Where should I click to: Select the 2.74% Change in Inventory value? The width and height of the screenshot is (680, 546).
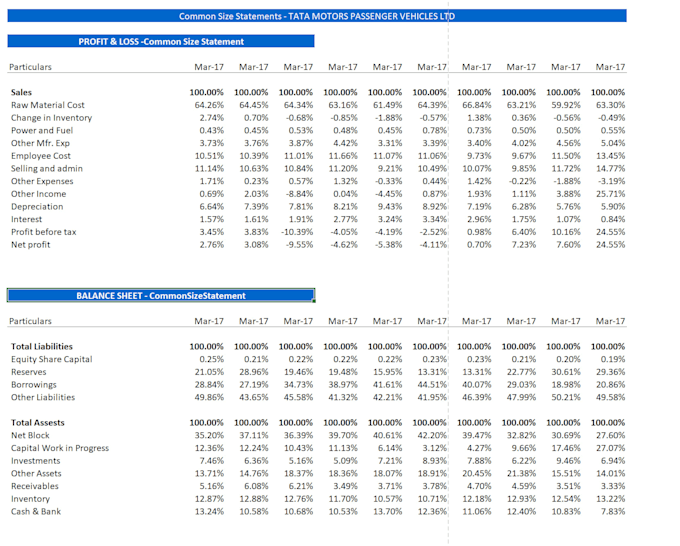(211, 118)
